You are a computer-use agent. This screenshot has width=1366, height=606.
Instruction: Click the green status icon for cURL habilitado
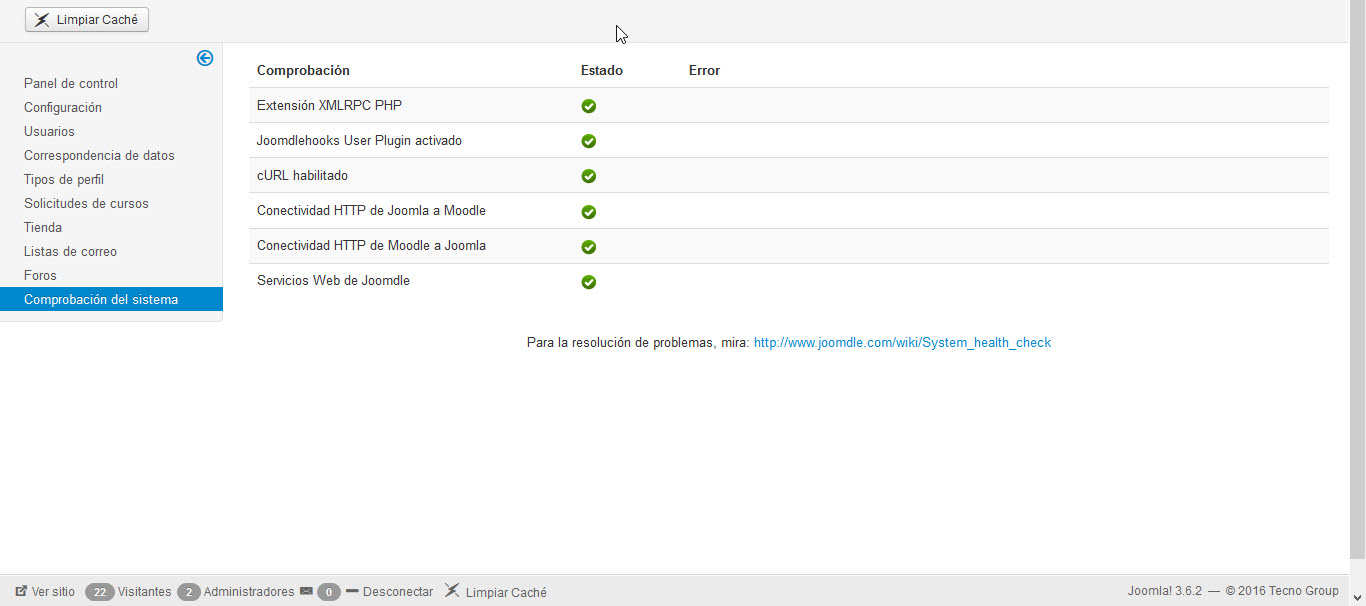[x=589, y=176]
